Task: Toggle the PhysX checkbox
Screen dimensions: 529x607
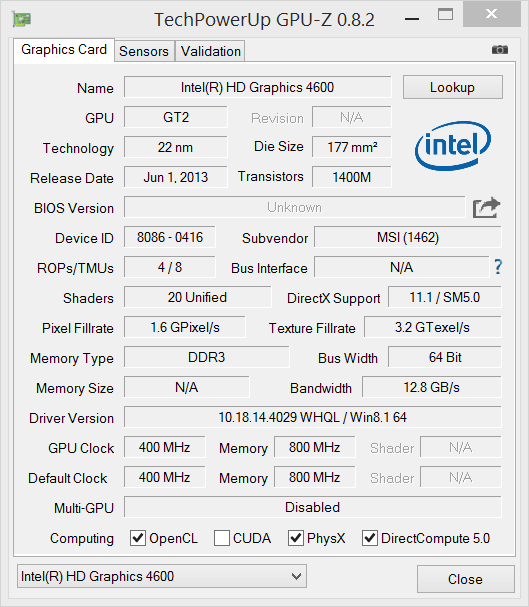Action: click(x=296, y=538)
